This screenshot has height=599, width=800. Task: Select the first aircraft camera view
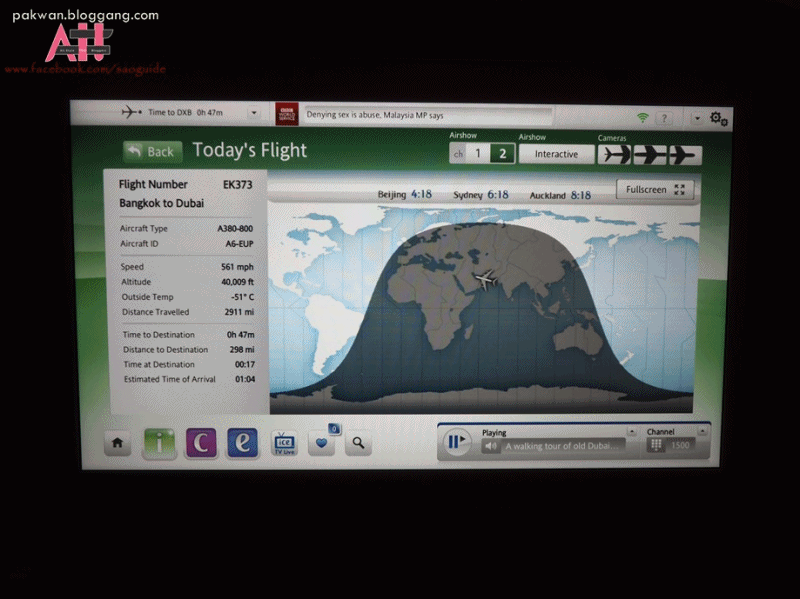pos(614,155)
